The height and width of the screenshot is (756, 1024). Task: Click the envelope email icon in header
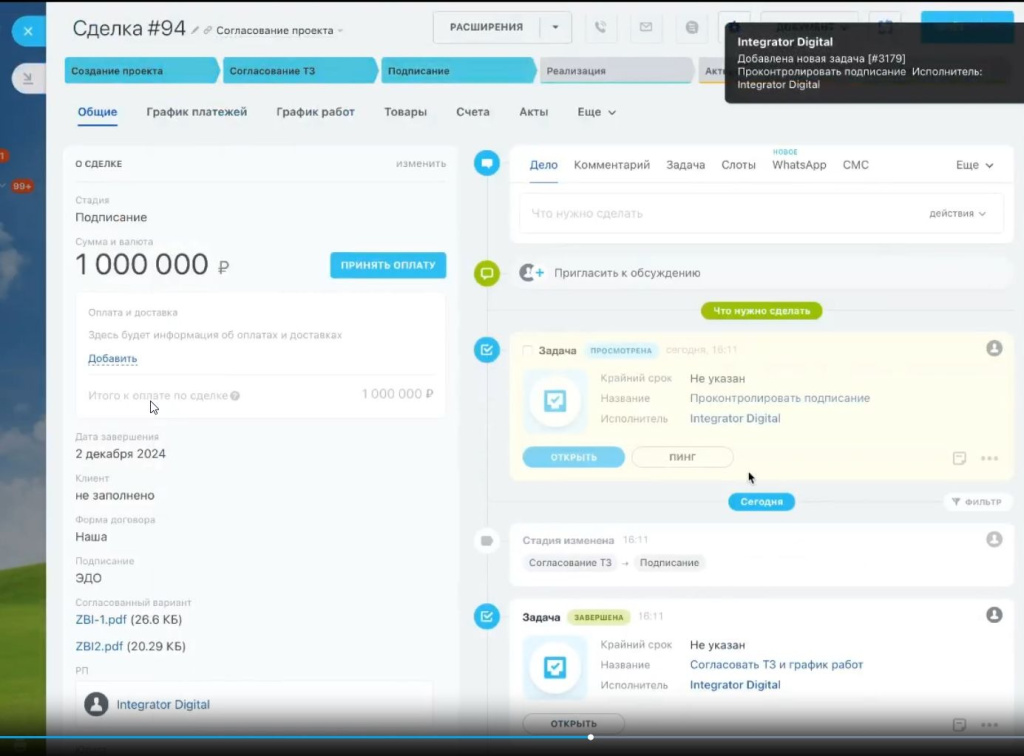tap(645, 28)
